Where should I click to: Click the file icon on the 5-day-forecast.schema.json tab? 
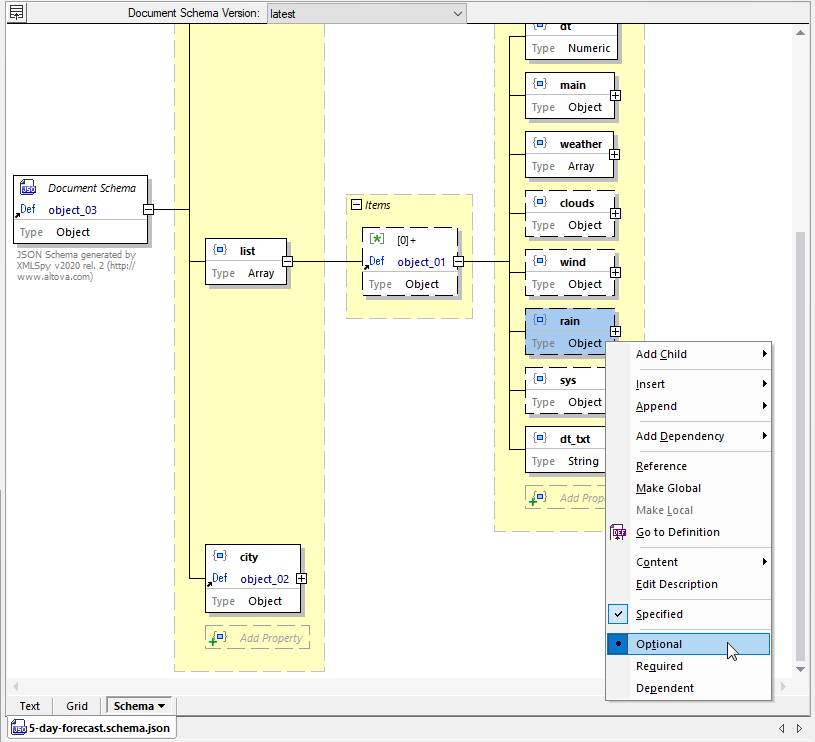[x=16, y=728]
